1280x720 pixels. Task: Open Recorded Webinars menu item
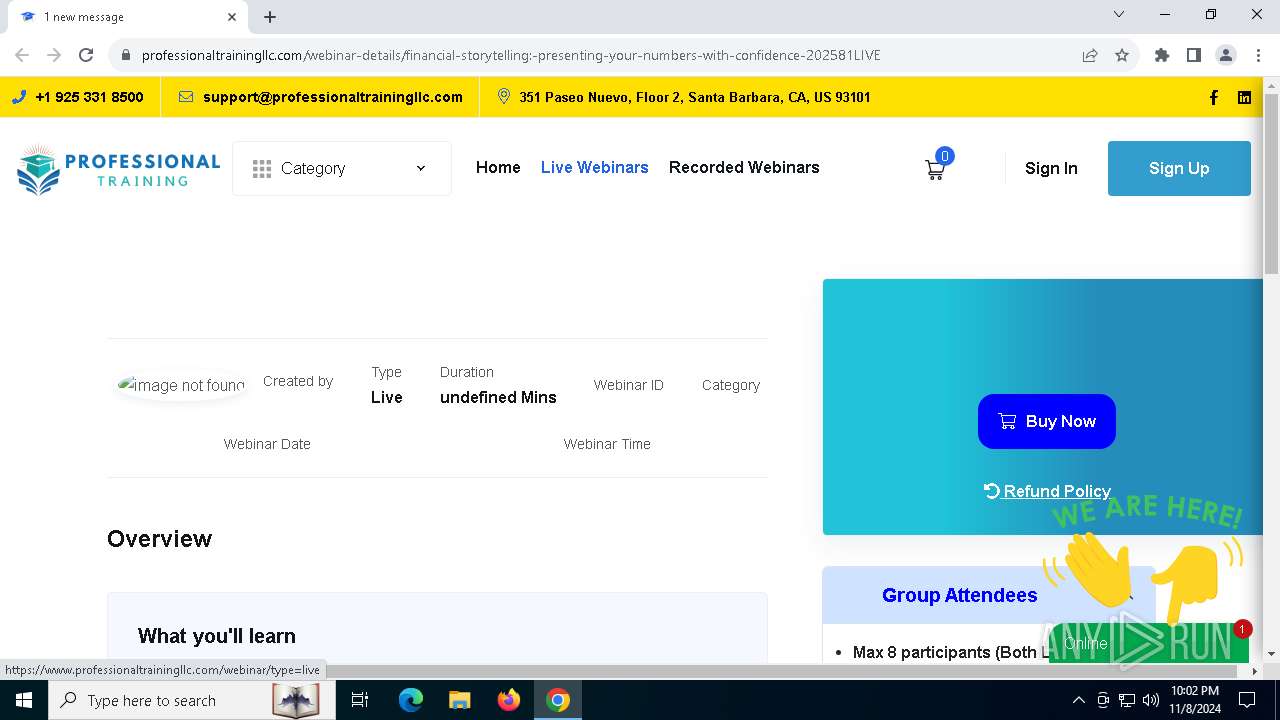(x=744, y=167)
